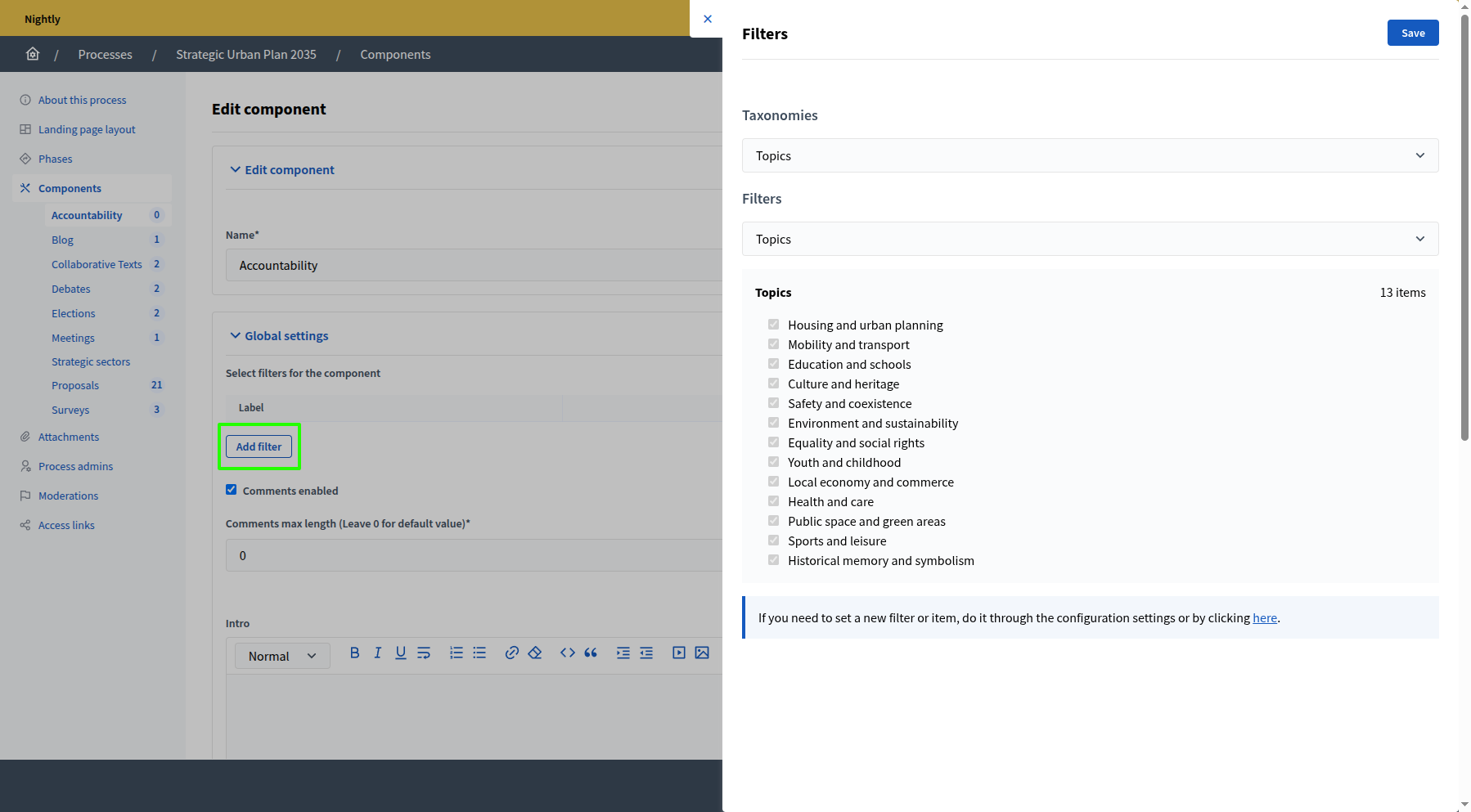
Task: Apply underline formatting in the Intro editor
Action: 400,653
